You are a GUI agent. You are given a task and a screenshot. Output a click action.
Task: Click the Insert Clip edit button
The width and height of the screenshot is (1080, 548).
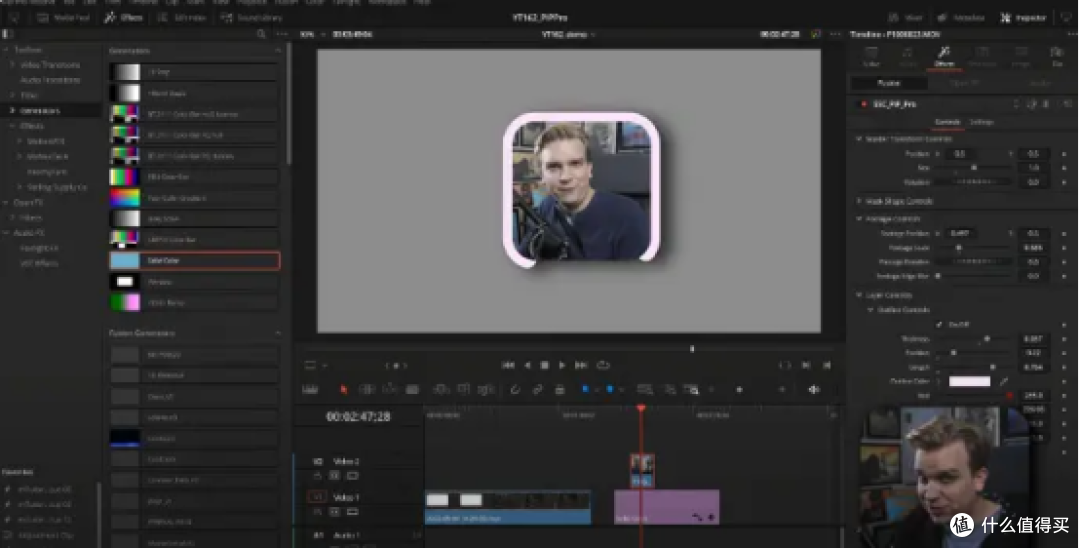[x=441, y=390]
